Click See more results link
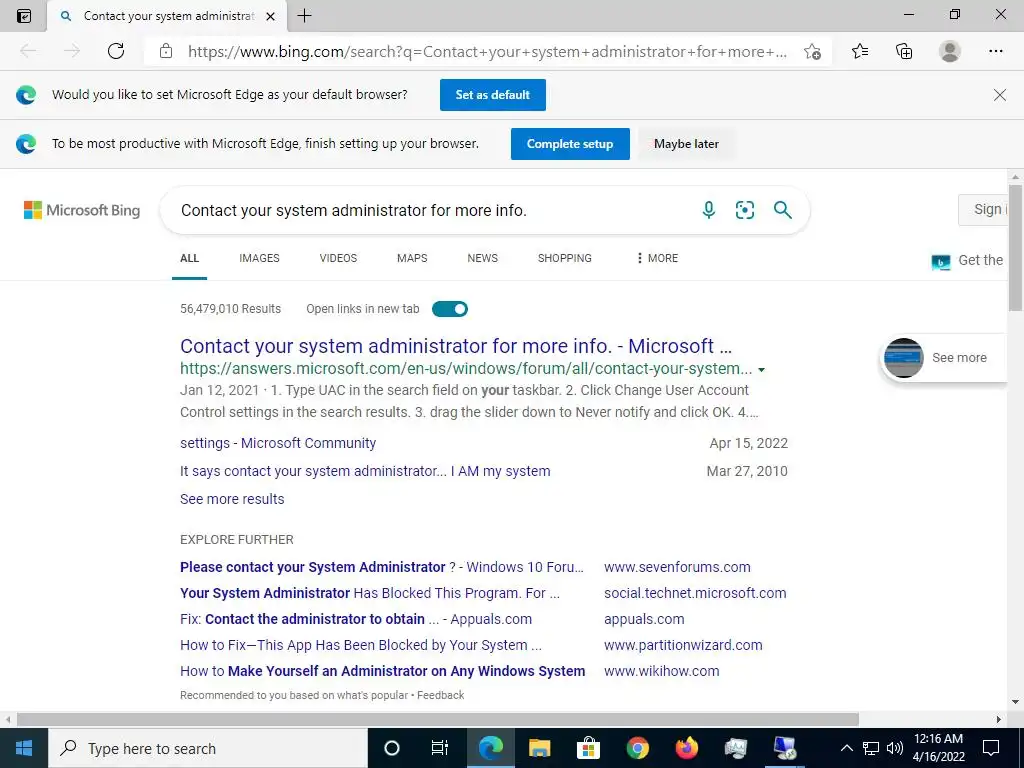Viewport: 1024px width, 768px height. pos(232,499)
